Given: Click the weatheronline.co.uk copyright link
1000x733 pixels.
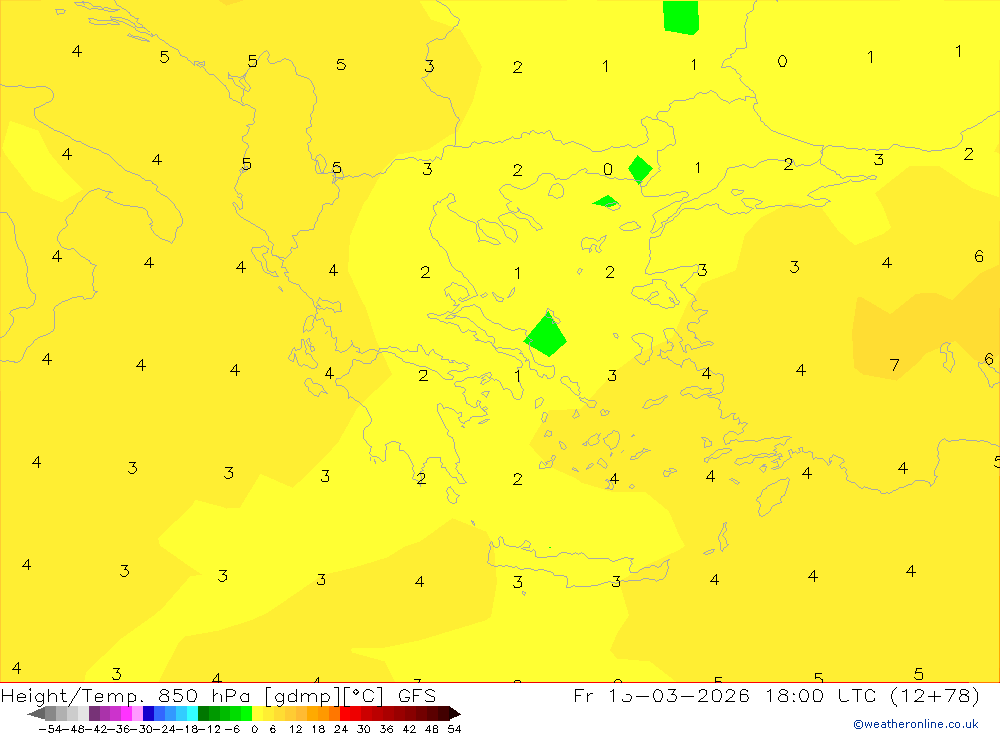Looking at the screenshot, I should [x=915, y=724].
